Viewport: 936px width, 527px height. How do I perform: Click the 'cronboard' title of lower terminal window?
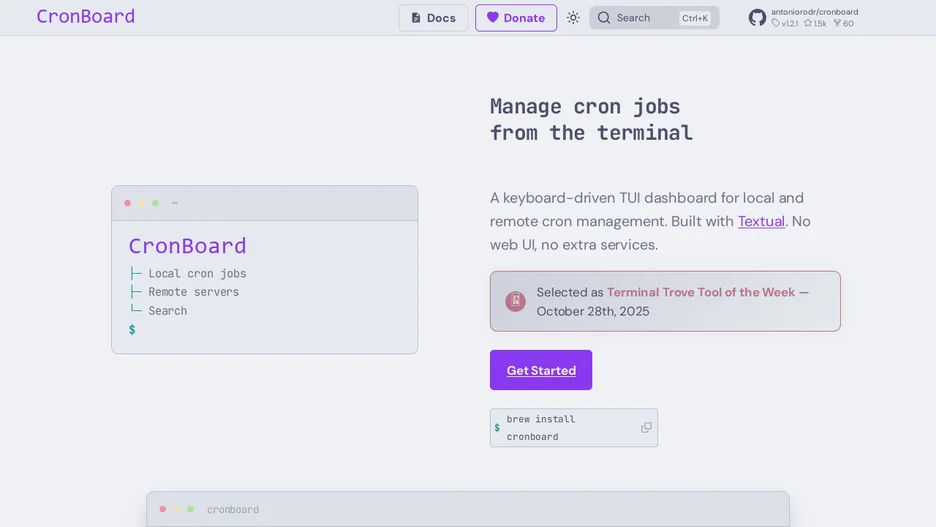point(233,510)
